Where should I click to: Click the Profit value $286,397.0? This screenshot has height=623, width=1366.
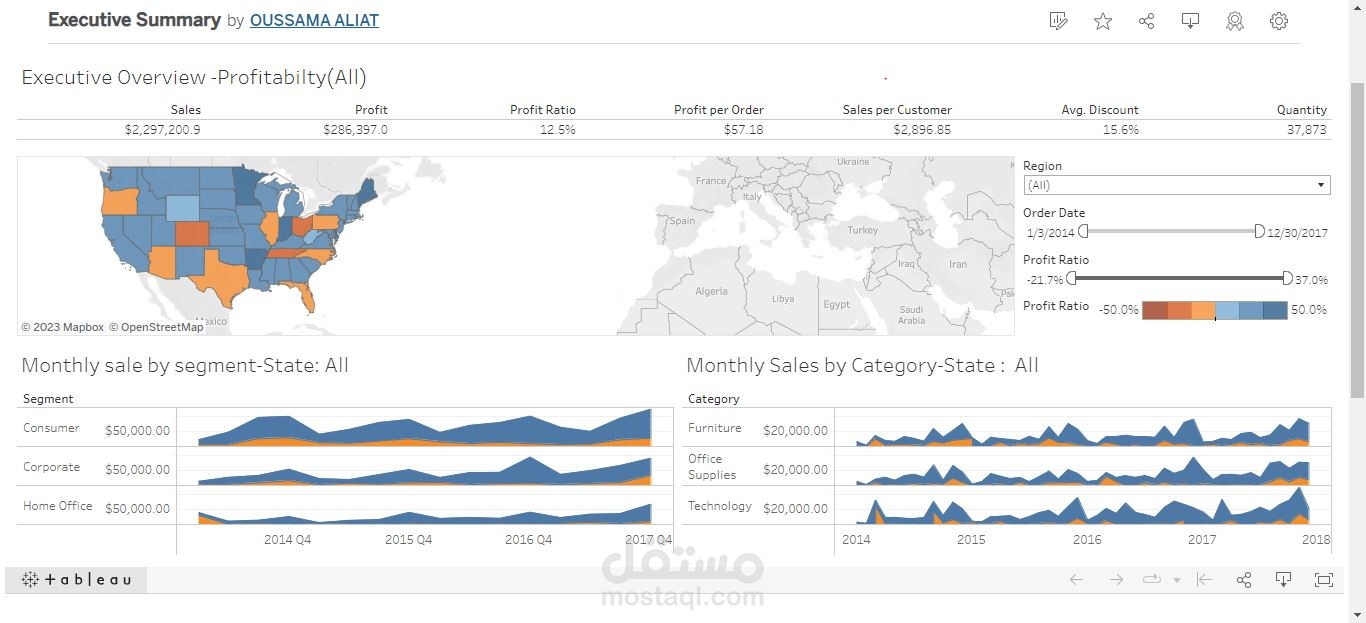355,130
